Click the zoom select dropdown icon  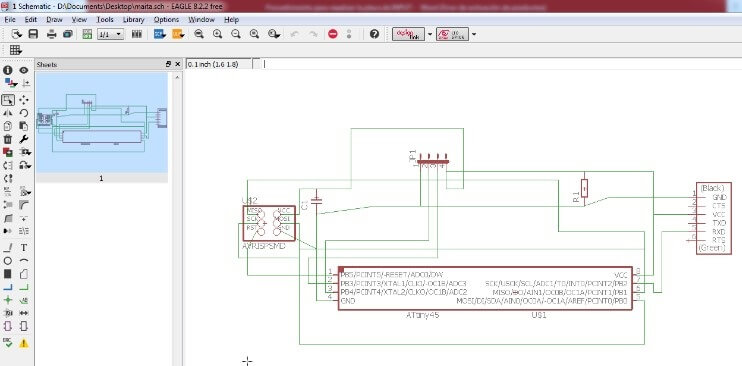coord(273,34)
